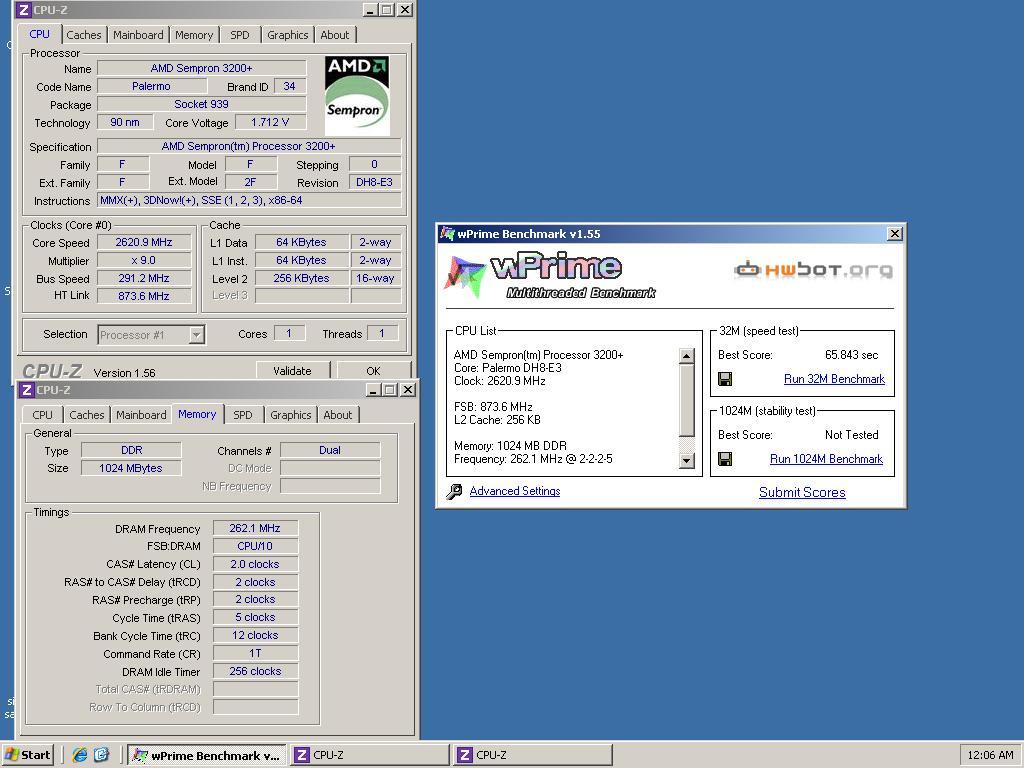Click CPU List scrollbar up arrow

(686, 356)
